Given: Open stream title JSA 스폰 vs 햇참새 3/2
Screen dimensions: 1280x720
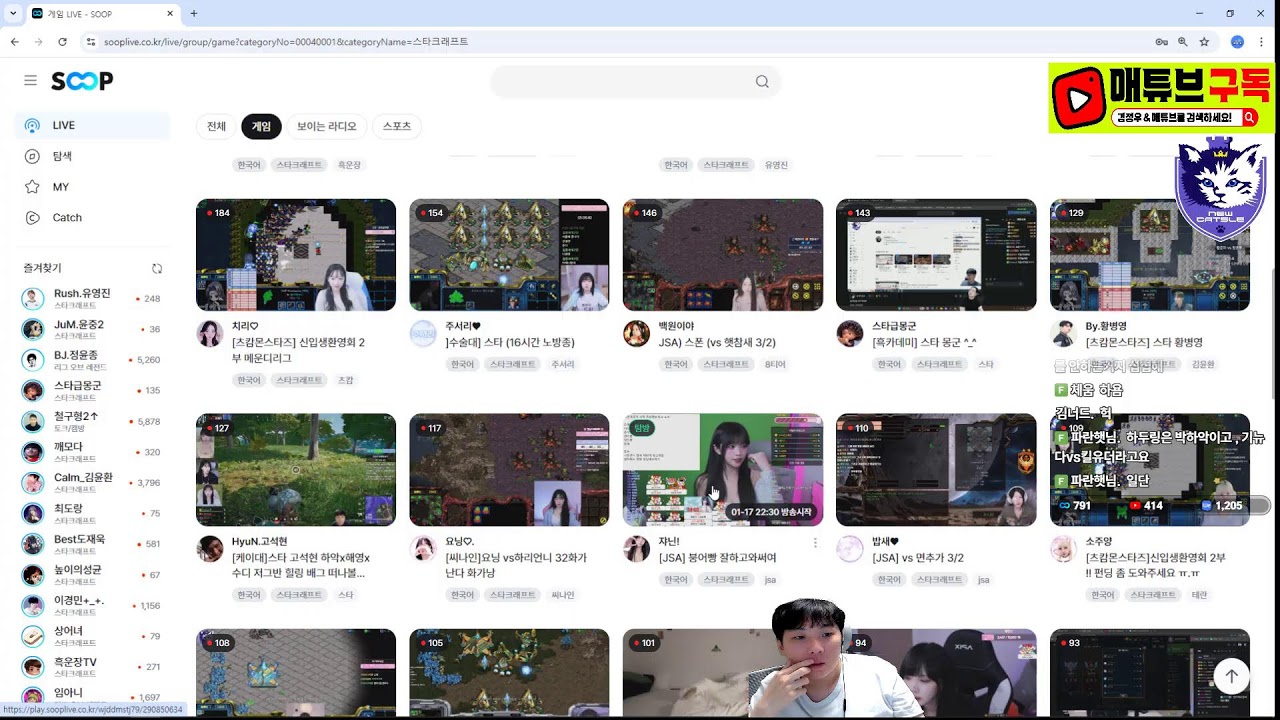Looking at the screenshot, I should 717,342.
